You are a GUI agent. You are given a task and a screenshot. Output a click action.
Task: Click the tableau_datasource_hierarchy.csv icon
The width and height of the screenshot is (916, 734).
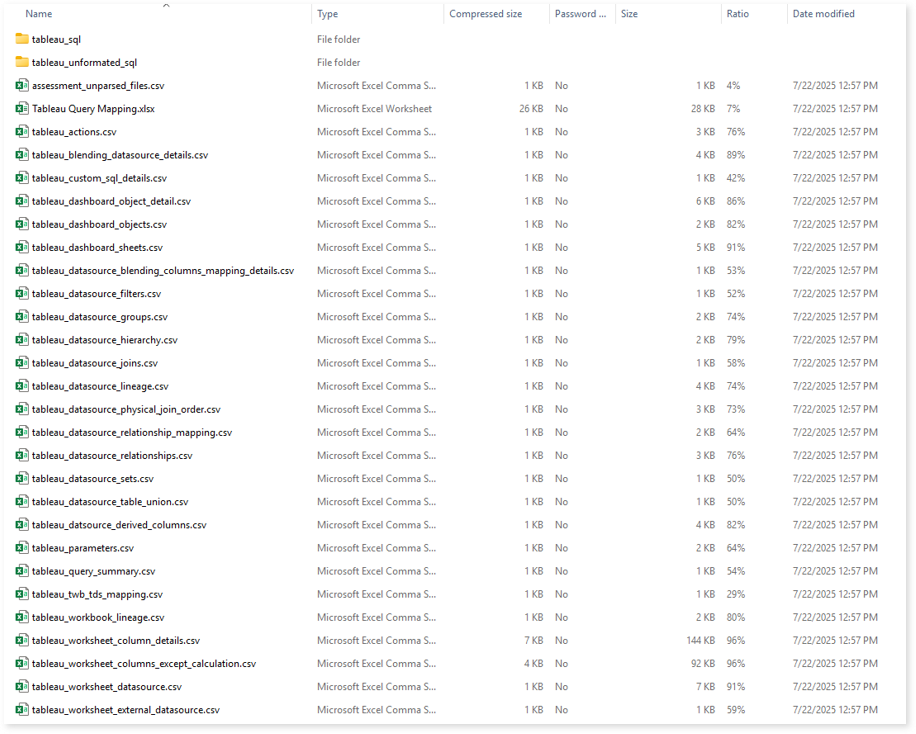coord(22,340)
